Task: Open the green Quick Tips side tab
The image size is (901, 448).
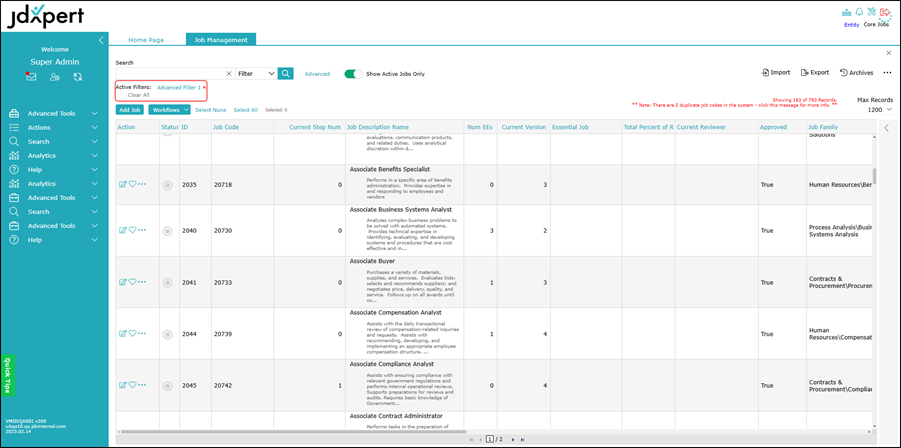Action: pyautogui.click(x=7, y=376)
